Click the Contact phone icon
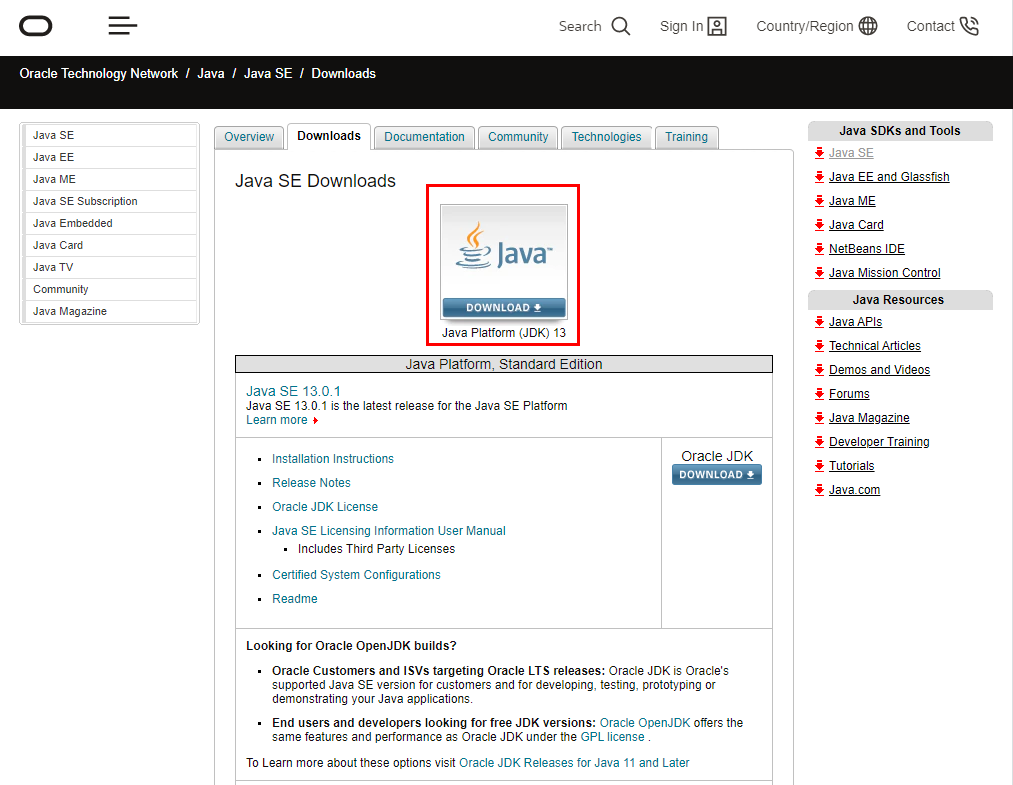 point(969,26)
